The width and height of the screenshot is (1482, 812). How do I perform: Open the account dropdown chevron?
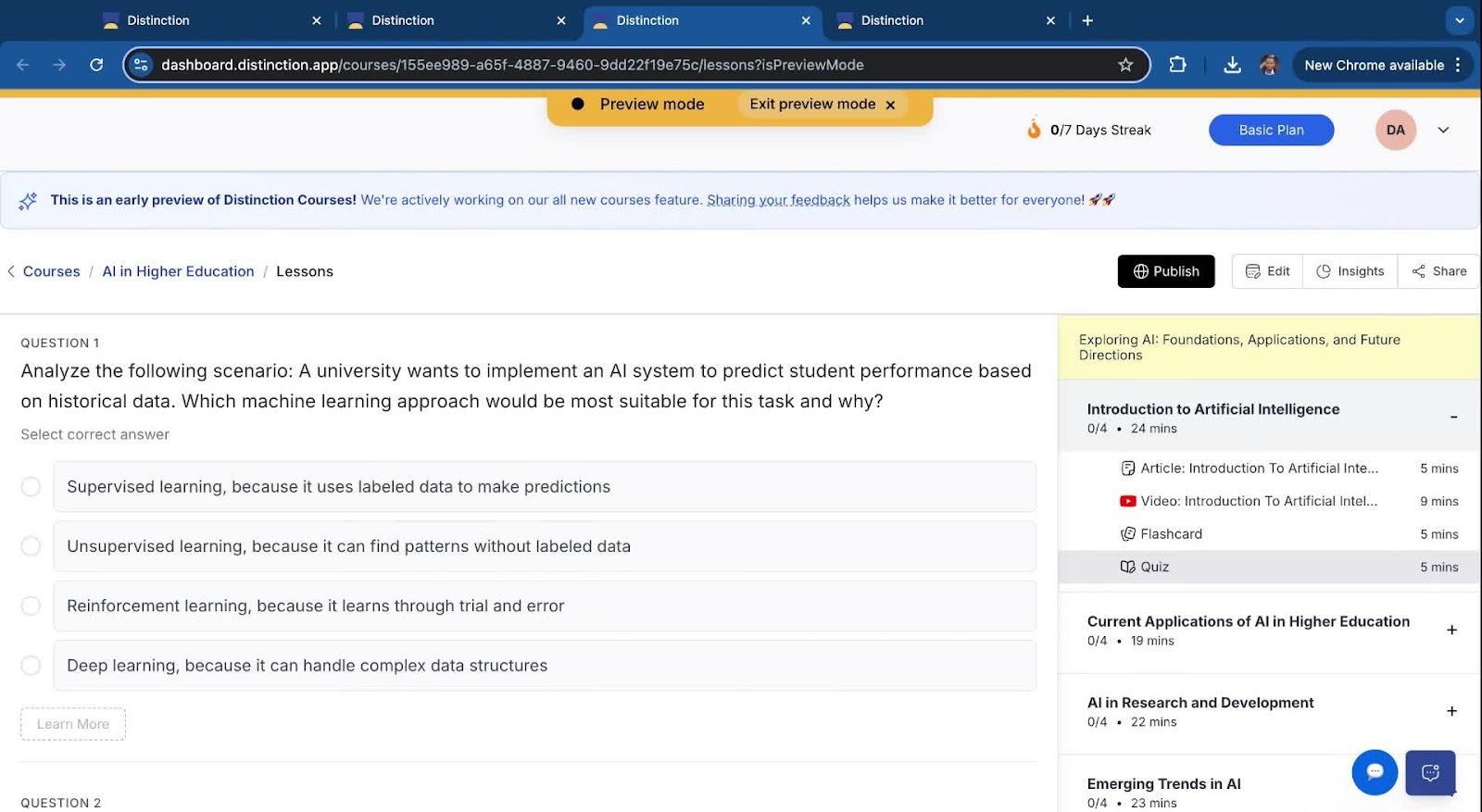pyautogui.click(x=1443, y=131)
